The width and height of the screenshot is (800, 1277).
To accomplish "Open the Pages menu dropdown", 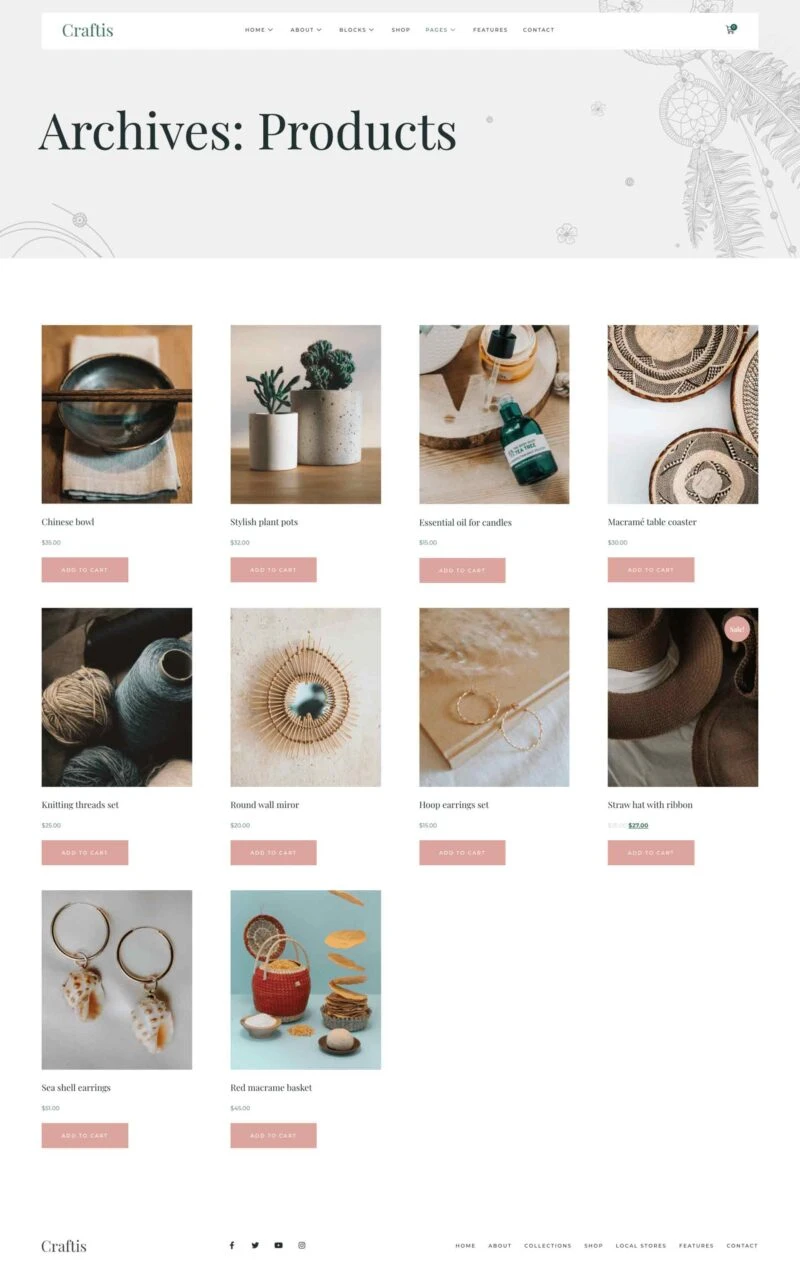I will [x=440, y=30].
